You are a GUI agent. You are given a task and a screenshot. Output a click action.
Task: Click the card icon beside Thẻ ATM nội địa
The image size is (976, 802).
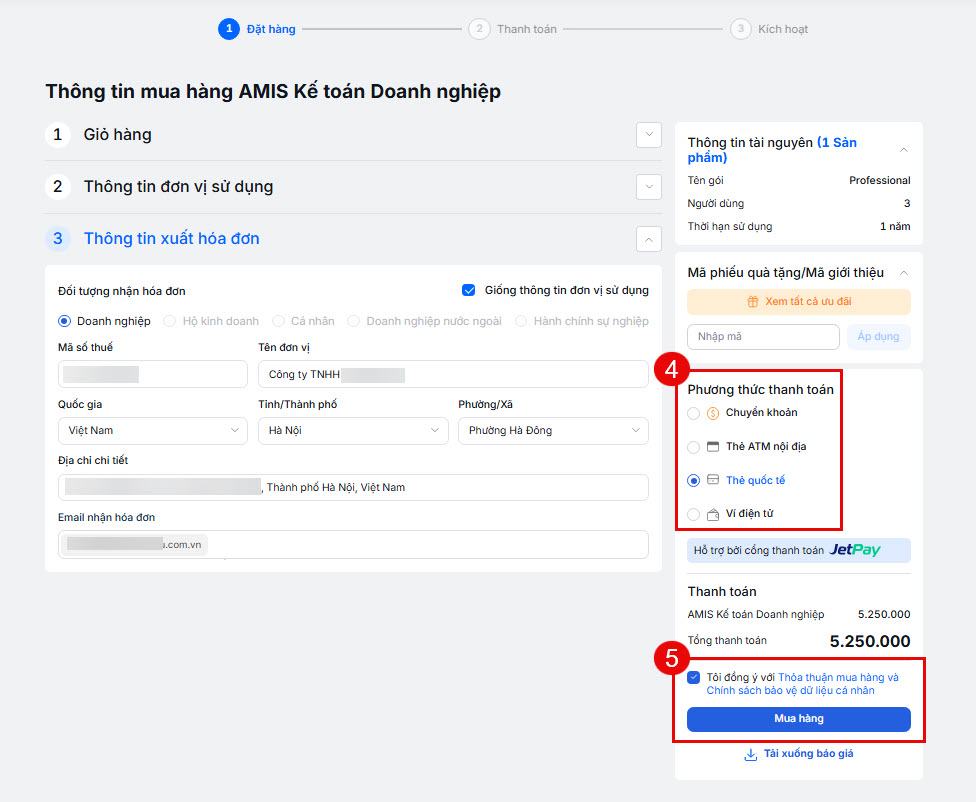(x=713, y=446)
